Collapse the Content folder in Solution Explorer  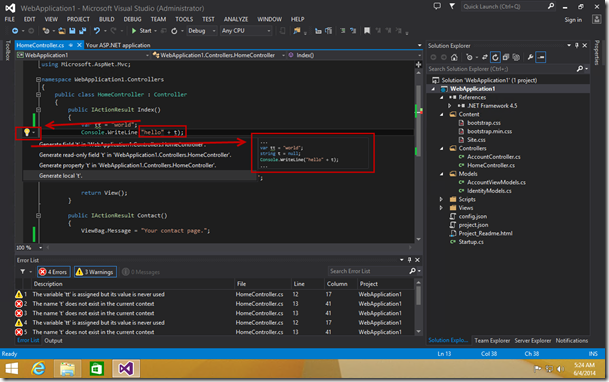tap(442, 115)
